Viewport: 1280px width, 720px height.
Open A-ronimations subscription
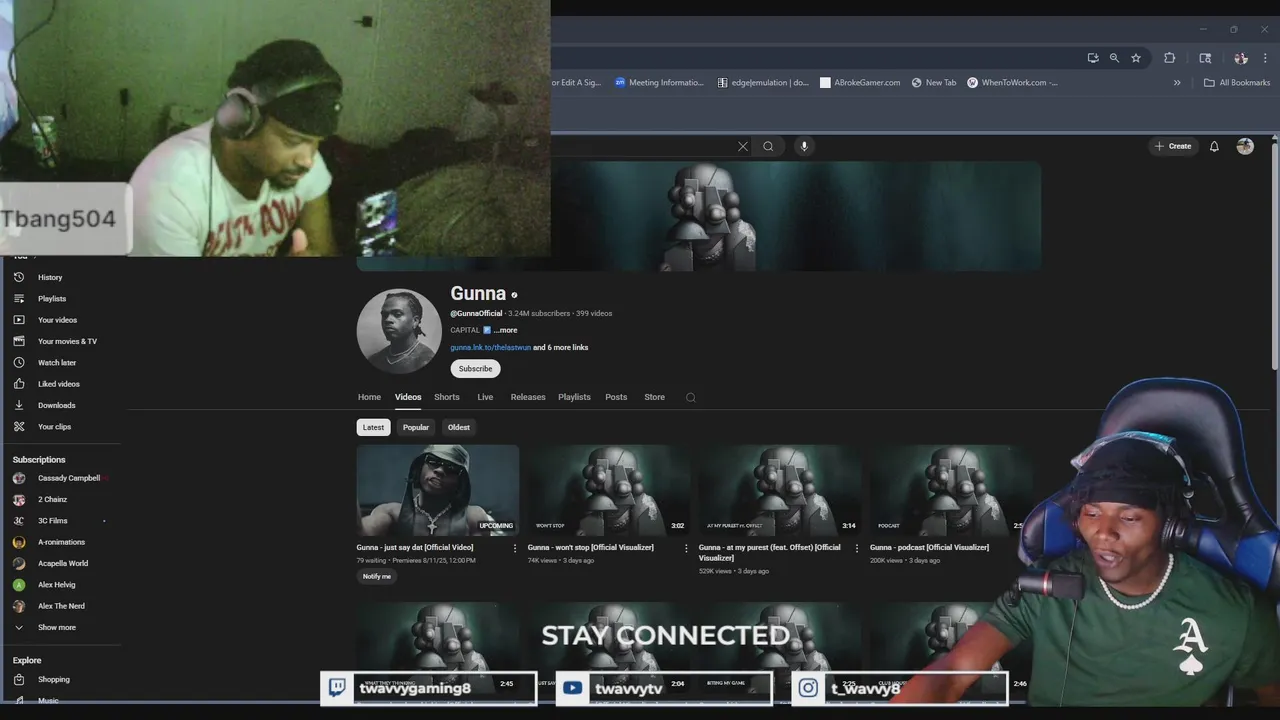point(60,542)
